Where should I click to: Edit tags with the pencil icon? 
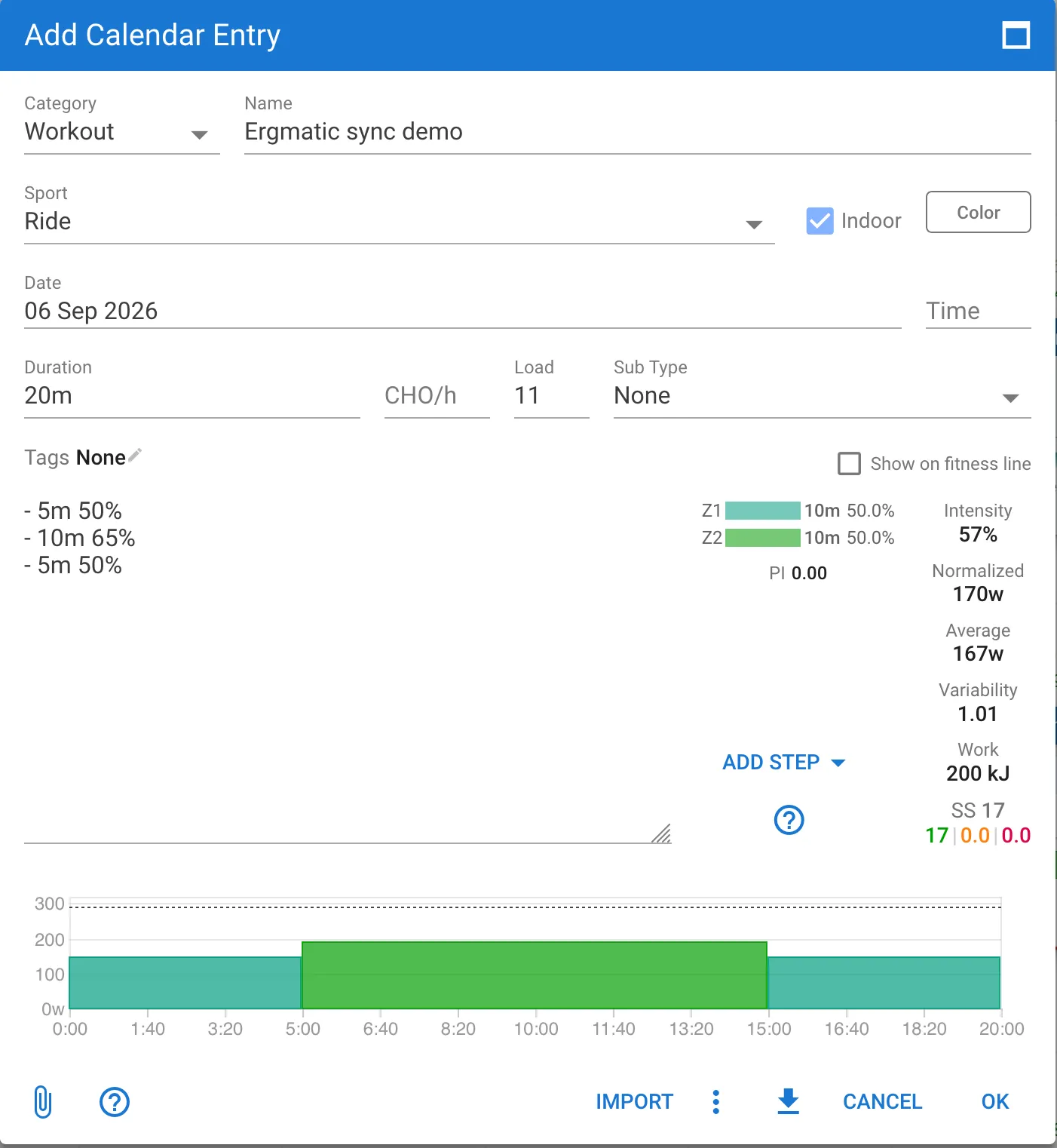(135, 456)
